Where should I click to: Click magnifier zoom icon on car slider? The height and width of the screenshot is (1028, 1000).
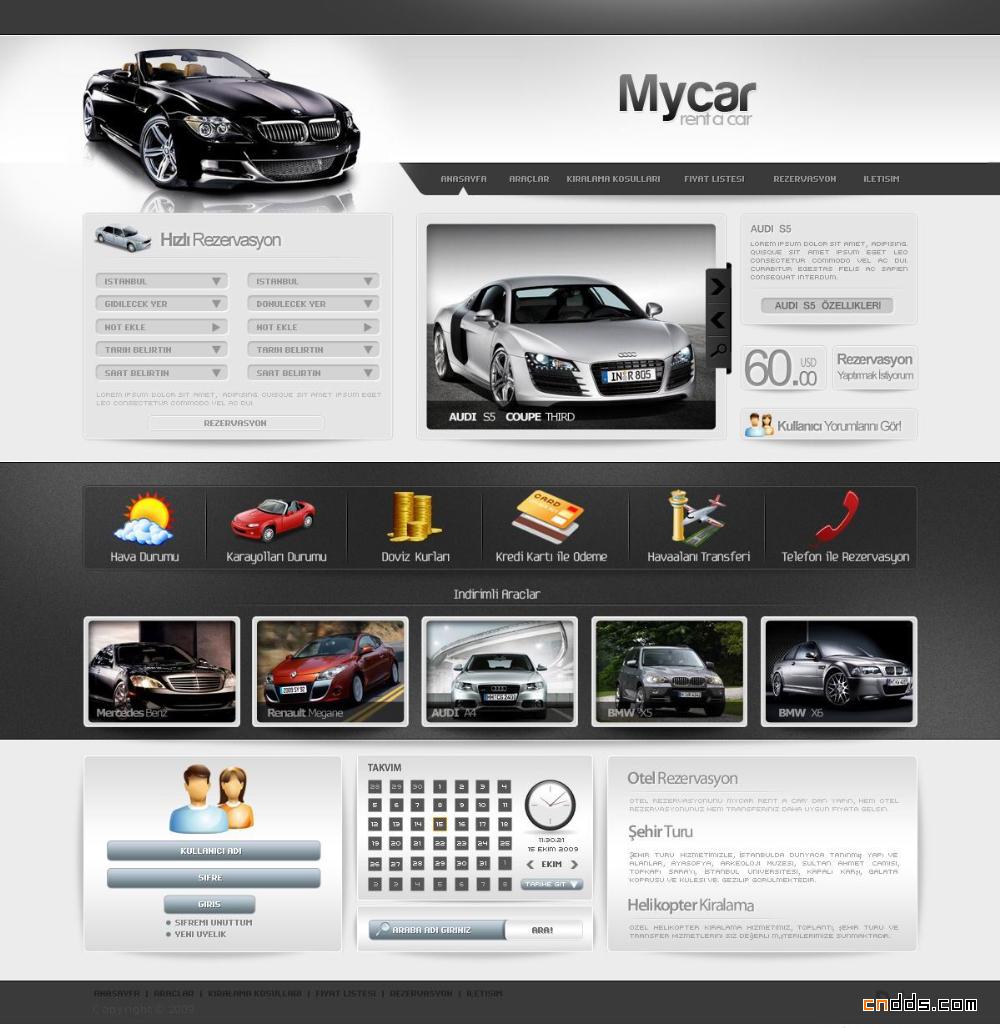[718, 349]
